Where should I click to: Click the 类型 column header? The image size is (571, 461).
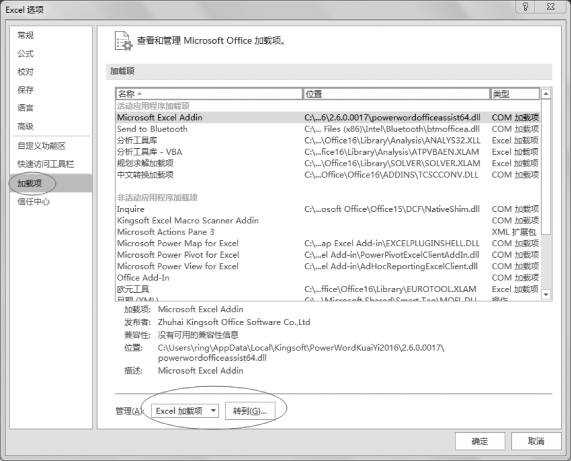tap(515, 94)
